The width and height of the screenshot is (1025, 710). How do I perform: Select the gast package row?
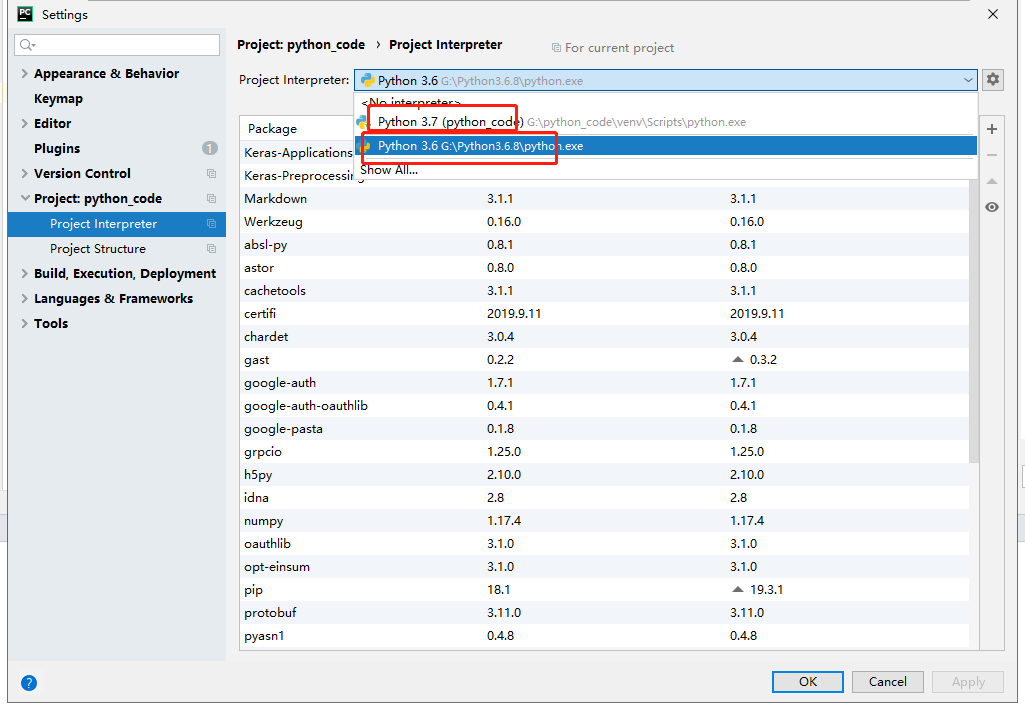tap(604, 360)
